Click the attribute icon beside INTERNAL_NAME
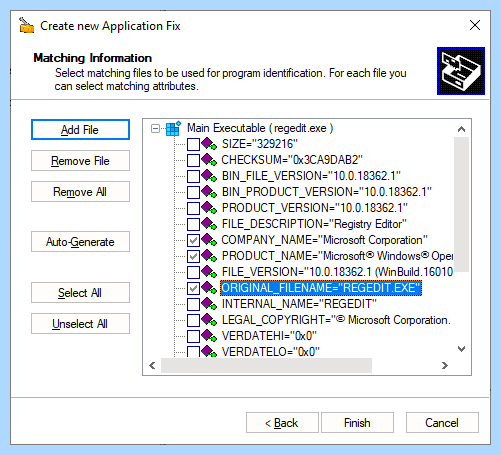501x455 pixels. (209, 304)
